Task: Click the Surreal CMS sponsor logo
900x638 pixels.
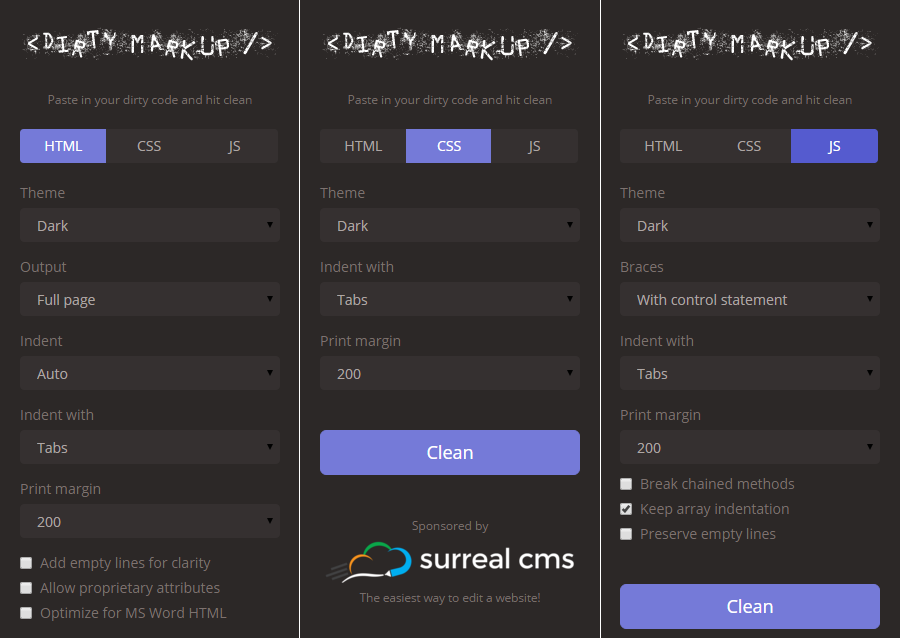Action: click(x=450, y=558)
